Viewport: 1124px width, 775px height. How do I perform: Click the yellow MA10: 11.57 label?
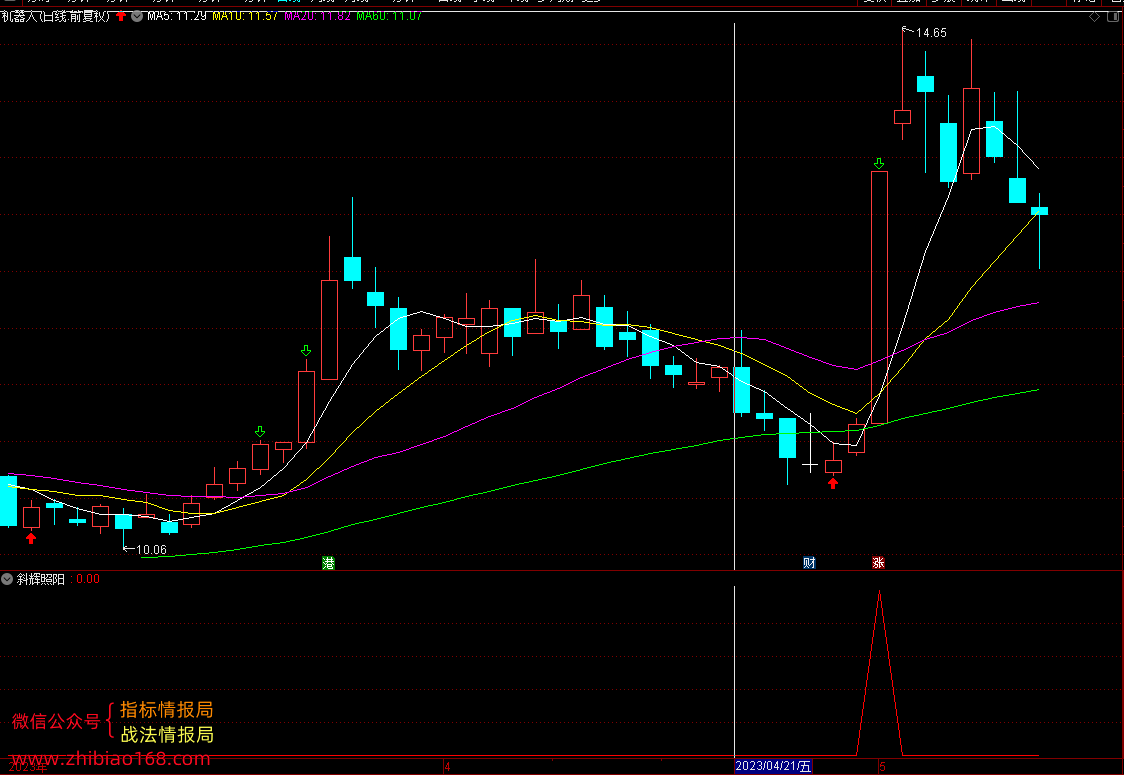point(245,16)
